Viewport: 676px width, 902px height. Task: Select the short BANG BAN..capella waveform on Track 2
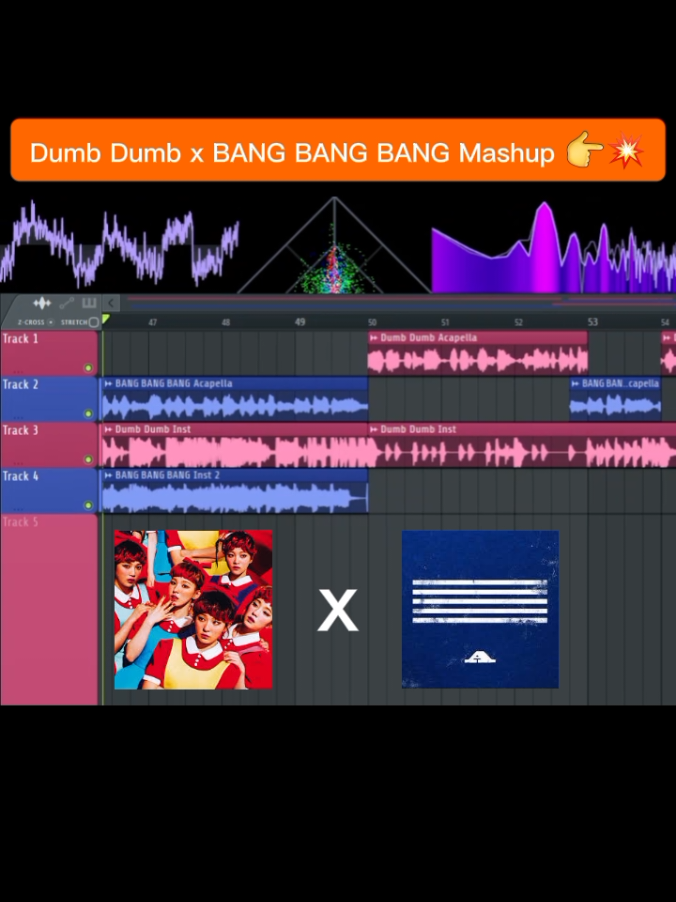click(x=615, y=407)
